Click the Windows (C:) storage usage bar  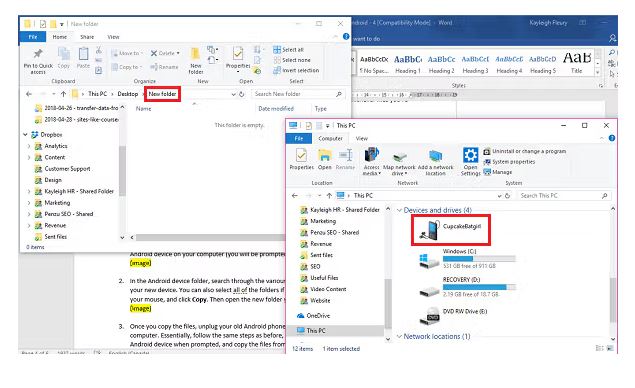479,258
